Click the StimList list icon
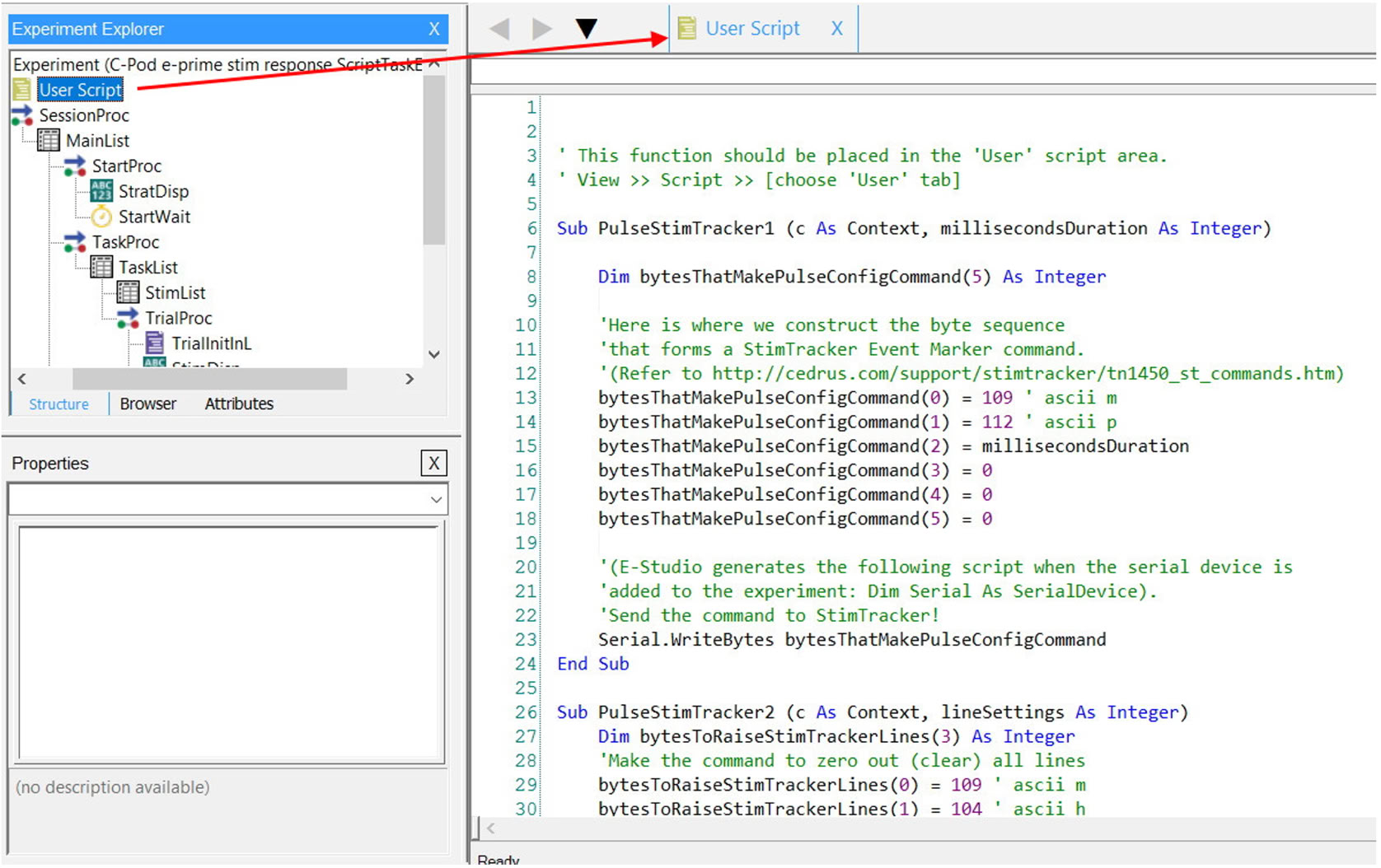 tap(128, 292)
